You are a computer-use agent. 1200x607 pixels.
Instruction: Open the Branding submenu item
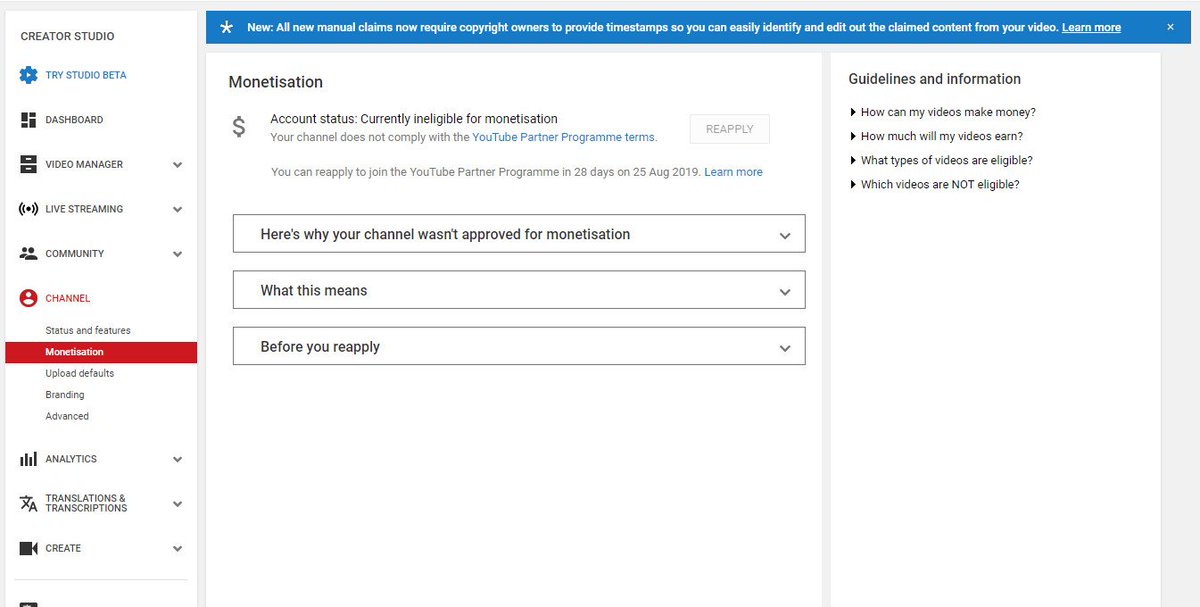(65, 395)
